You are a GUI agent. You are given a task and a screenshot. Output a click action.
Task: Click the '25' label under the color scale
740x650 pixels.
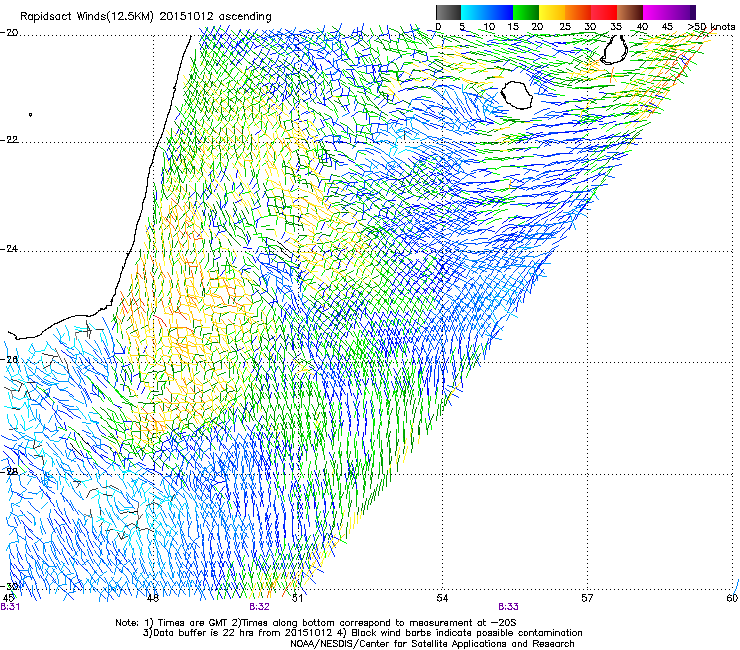[x=565, y=27]
